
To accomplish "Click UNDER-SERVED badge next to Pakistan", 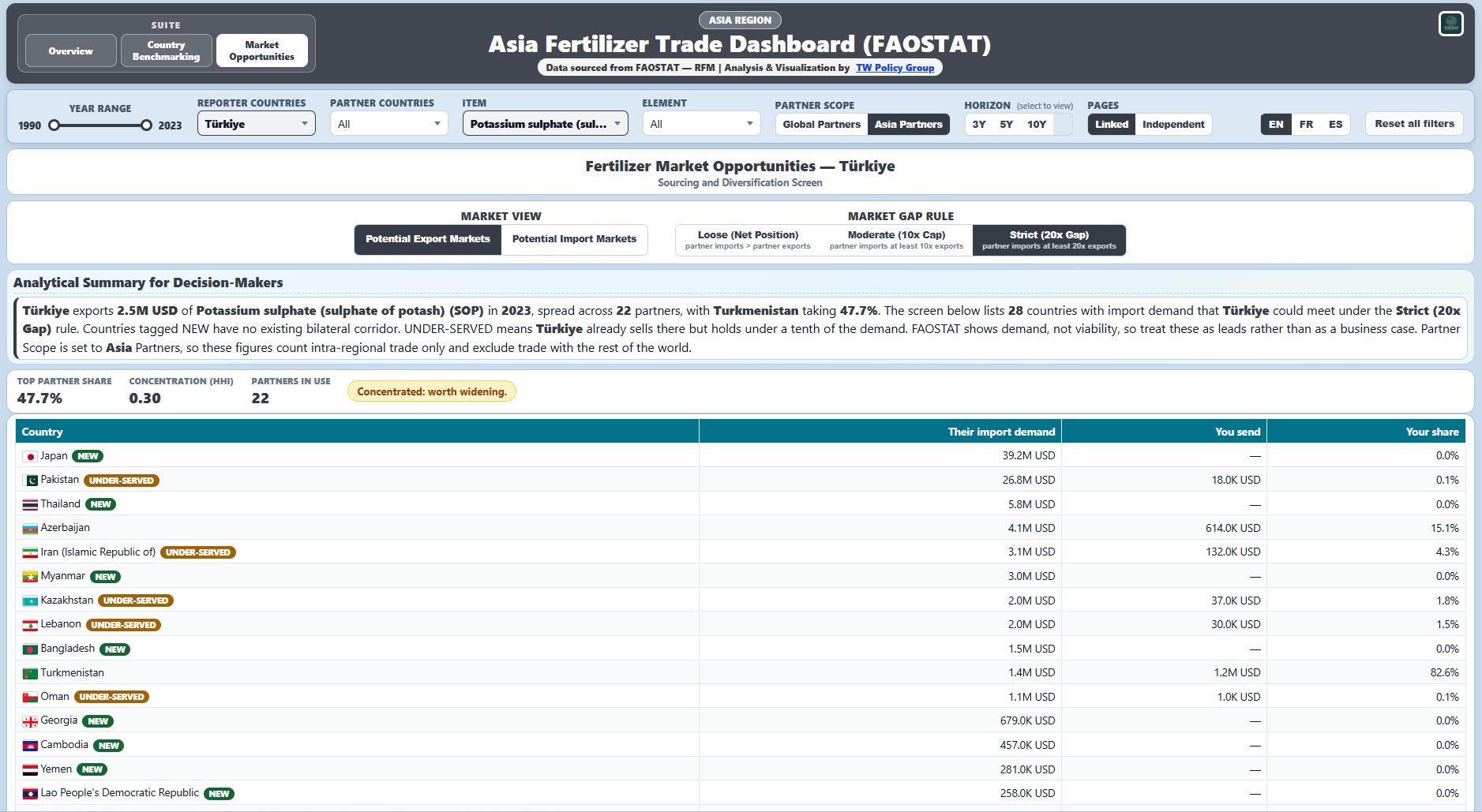I will (x=122, y=481).
